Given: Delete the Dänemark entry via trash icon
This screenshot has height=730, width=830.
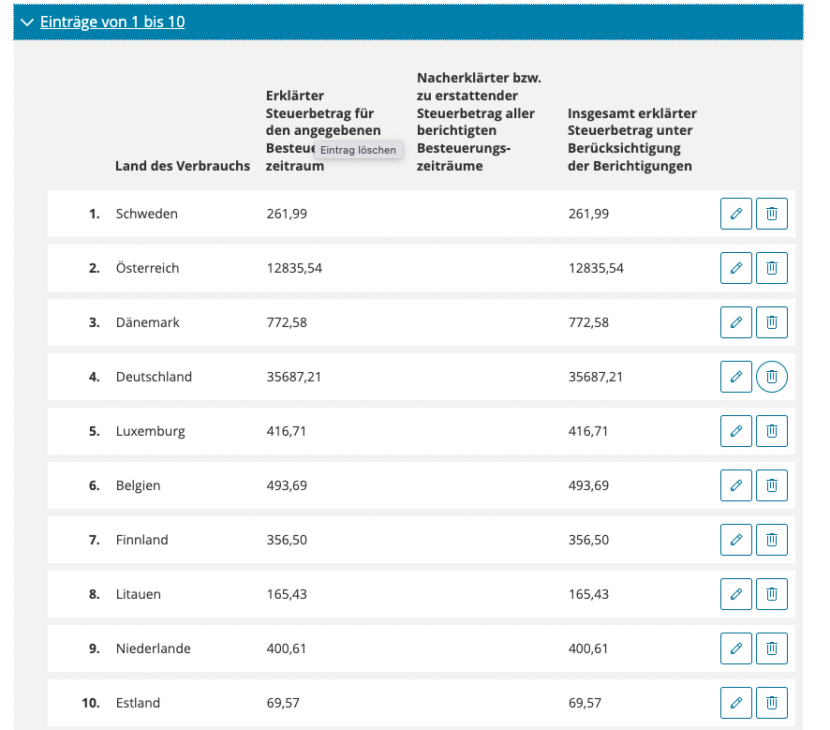Looking at the screenshot, I should [x=772, y=322].
